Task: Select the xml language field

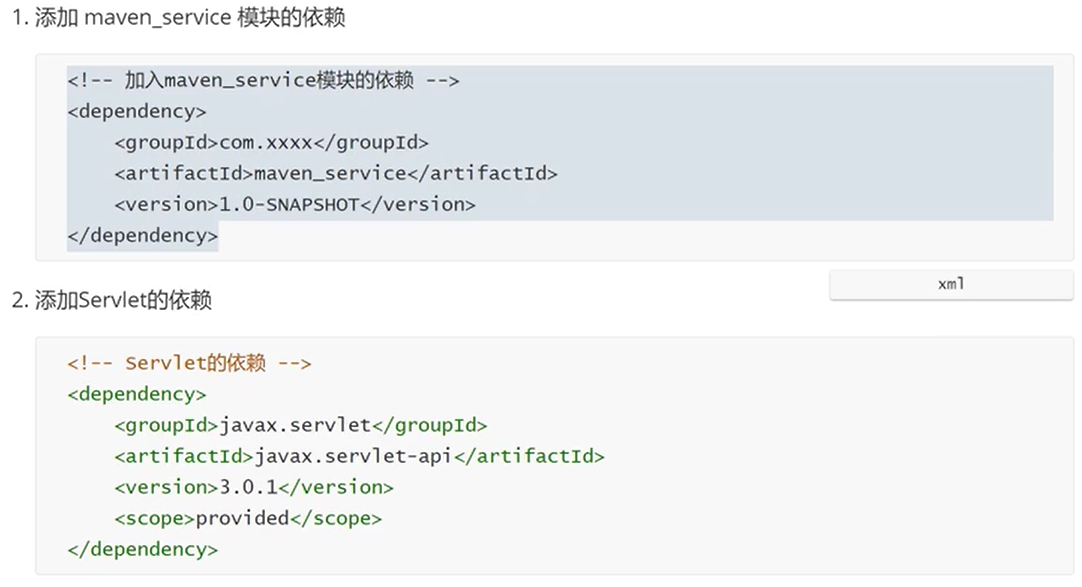Action: click(x=951, y=284)
